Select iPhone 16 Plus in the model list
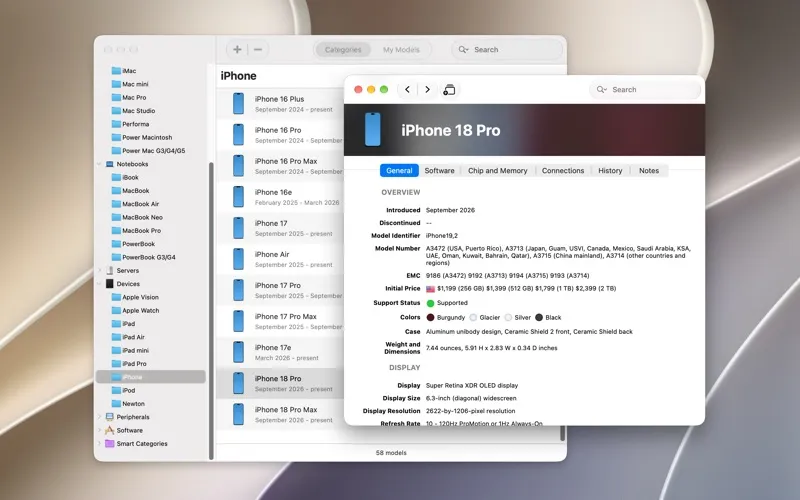The height and width of the screenshot is (500, 800). click(280, 104)
